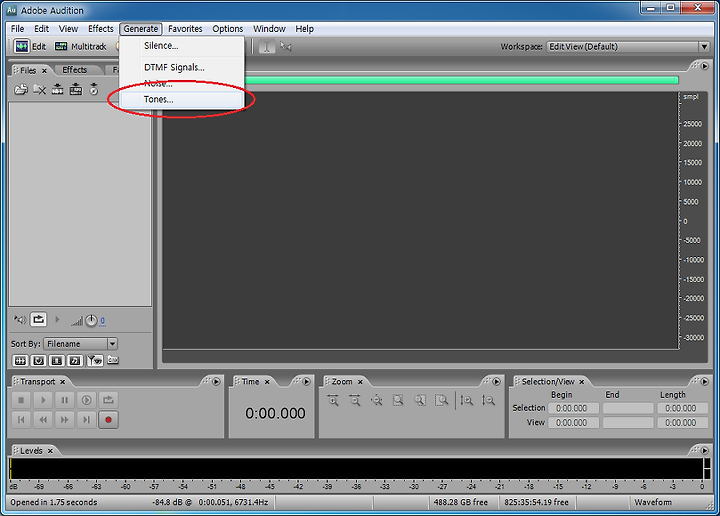The image size is (720, 516).
Task: Choose Tones... from Generate menu
Action: point(181,99)
